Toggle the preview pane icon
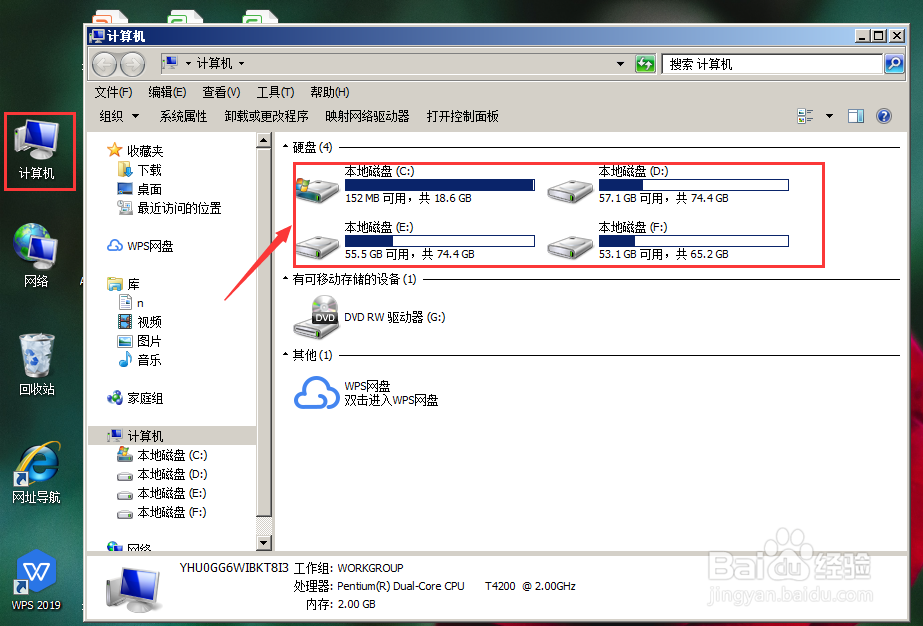923x626 pixels. (855, 115)
